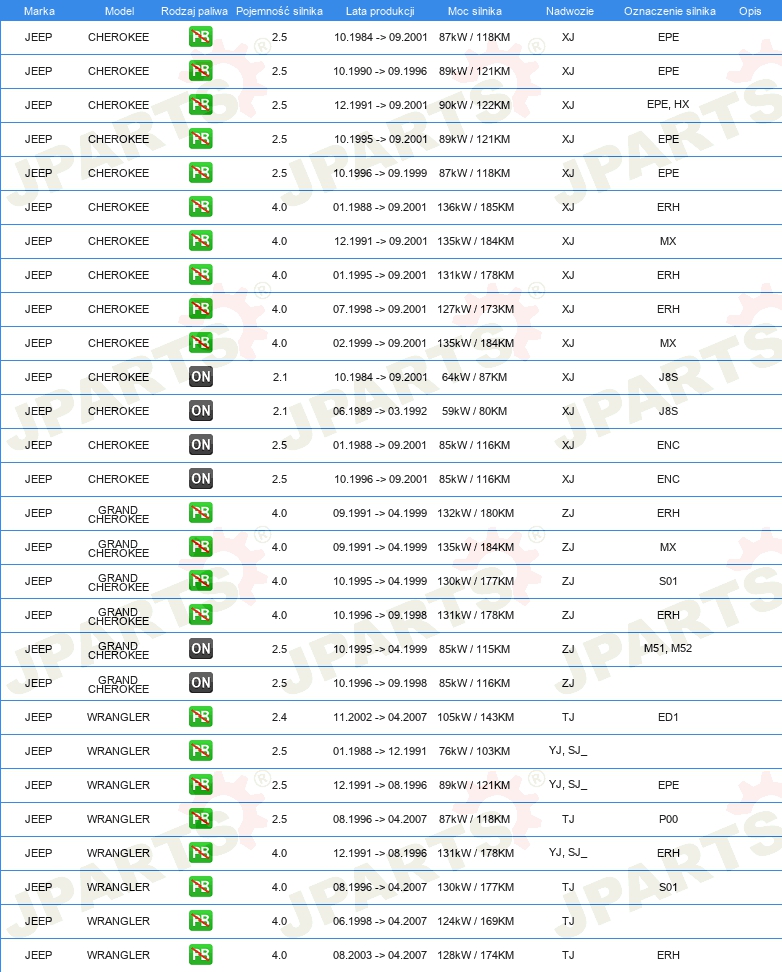The image size is (782, 972).
Task: Click petrol icon in Wrangler 08.1996 S01 row
Action: tap(200, 887)
